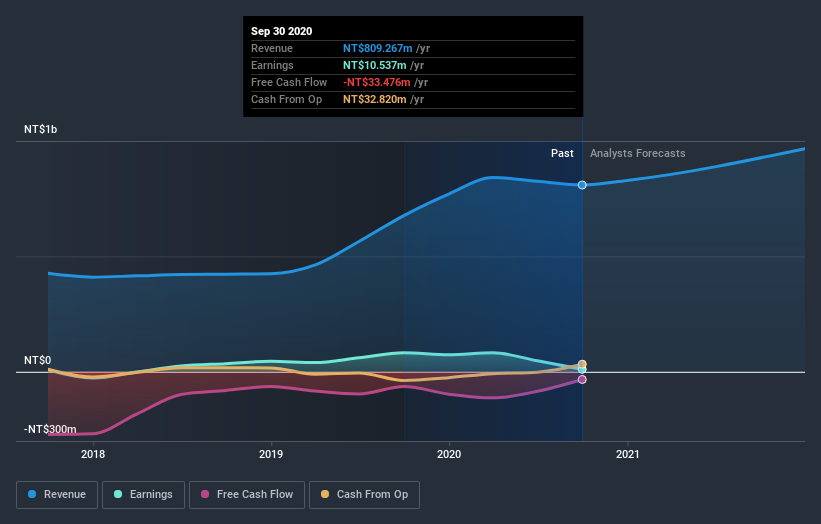Toggle the Free Cash Flow legend button
This screenshot has width=821, height=524.
(247, 495)
